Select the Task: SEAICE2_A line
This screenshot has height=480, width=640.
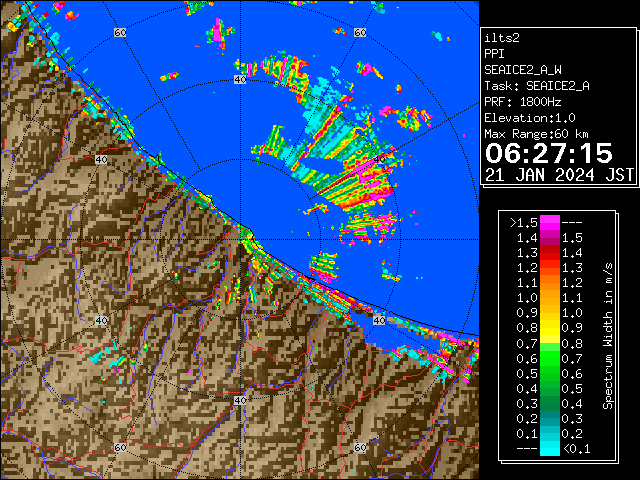[537, 86]
